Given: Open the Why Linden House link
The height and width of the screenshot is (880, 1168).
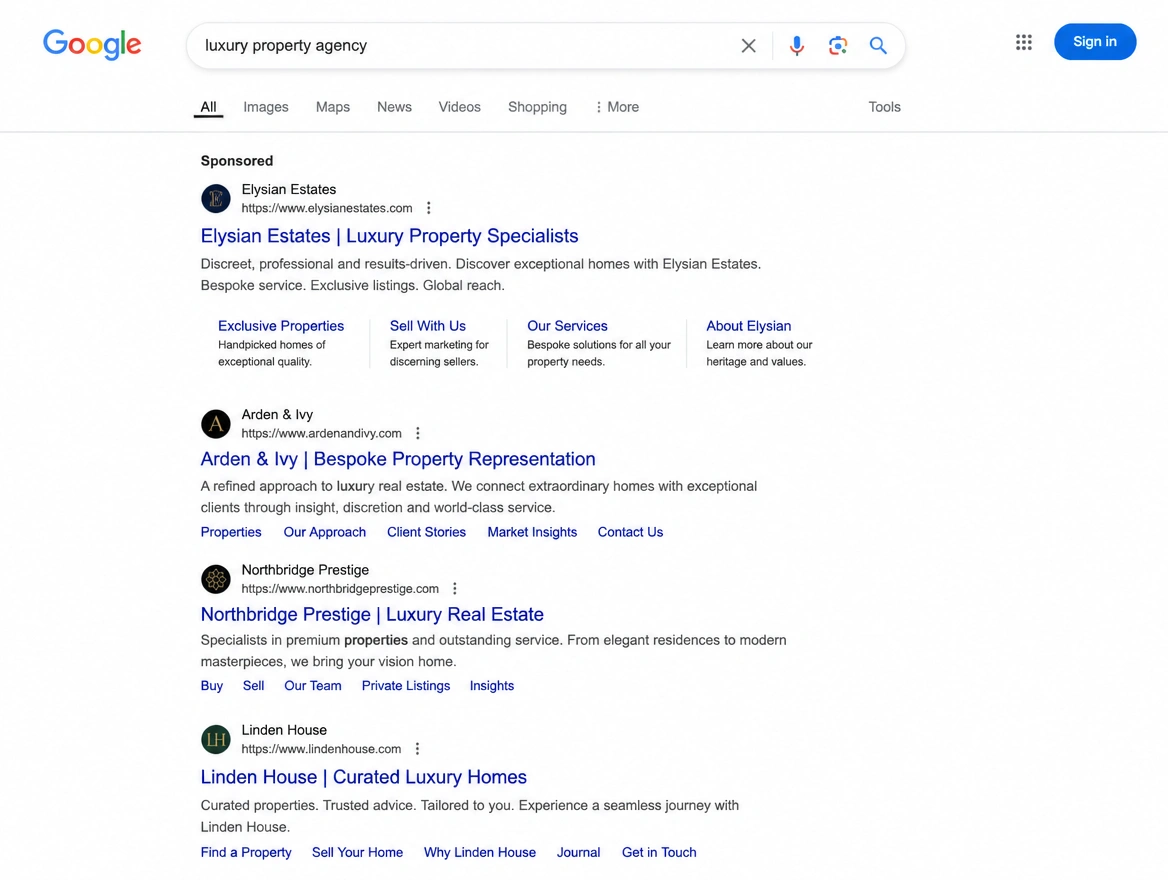Looking at the screenshot, I should 480,852.
